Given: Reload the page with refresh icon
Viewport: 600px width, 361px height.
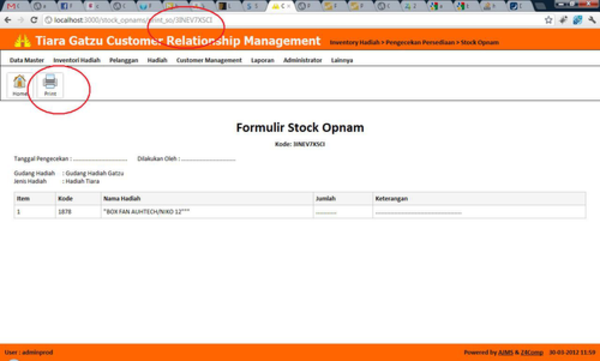Looking at the screenshot, I should (x=34, y=20).
